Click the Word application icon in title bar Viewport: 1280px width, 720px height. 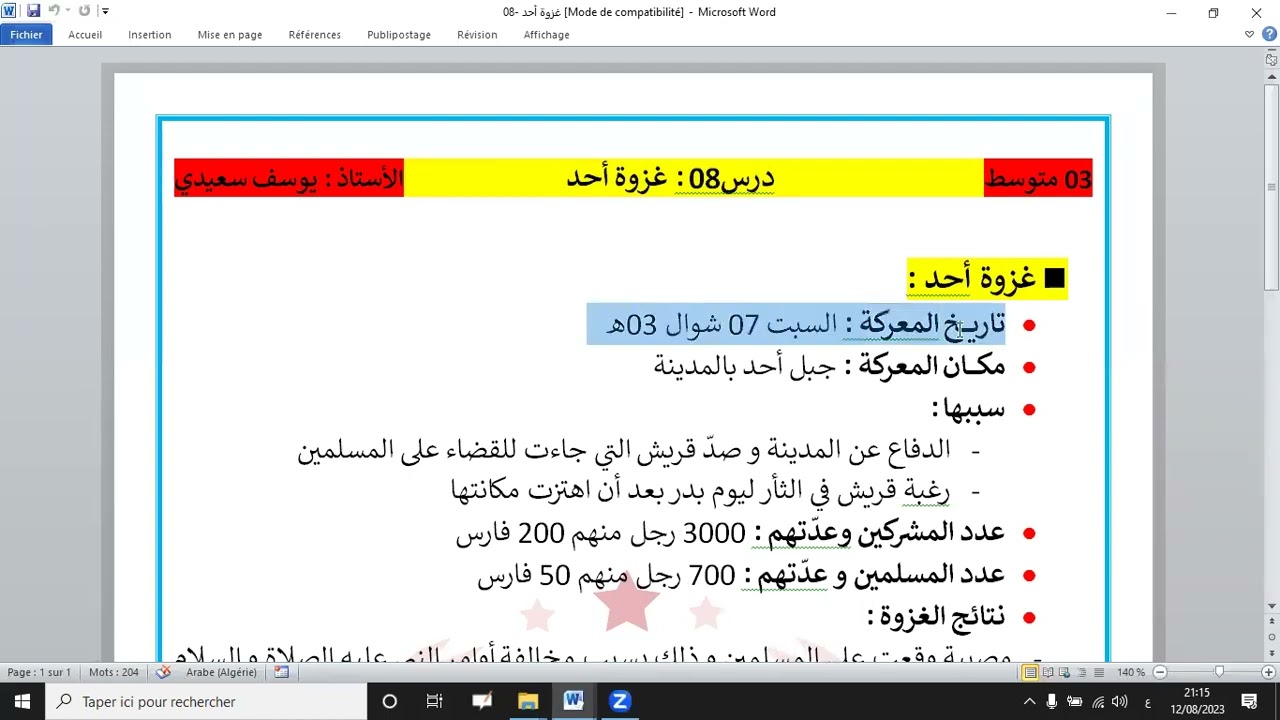click(x=9, y=11)
